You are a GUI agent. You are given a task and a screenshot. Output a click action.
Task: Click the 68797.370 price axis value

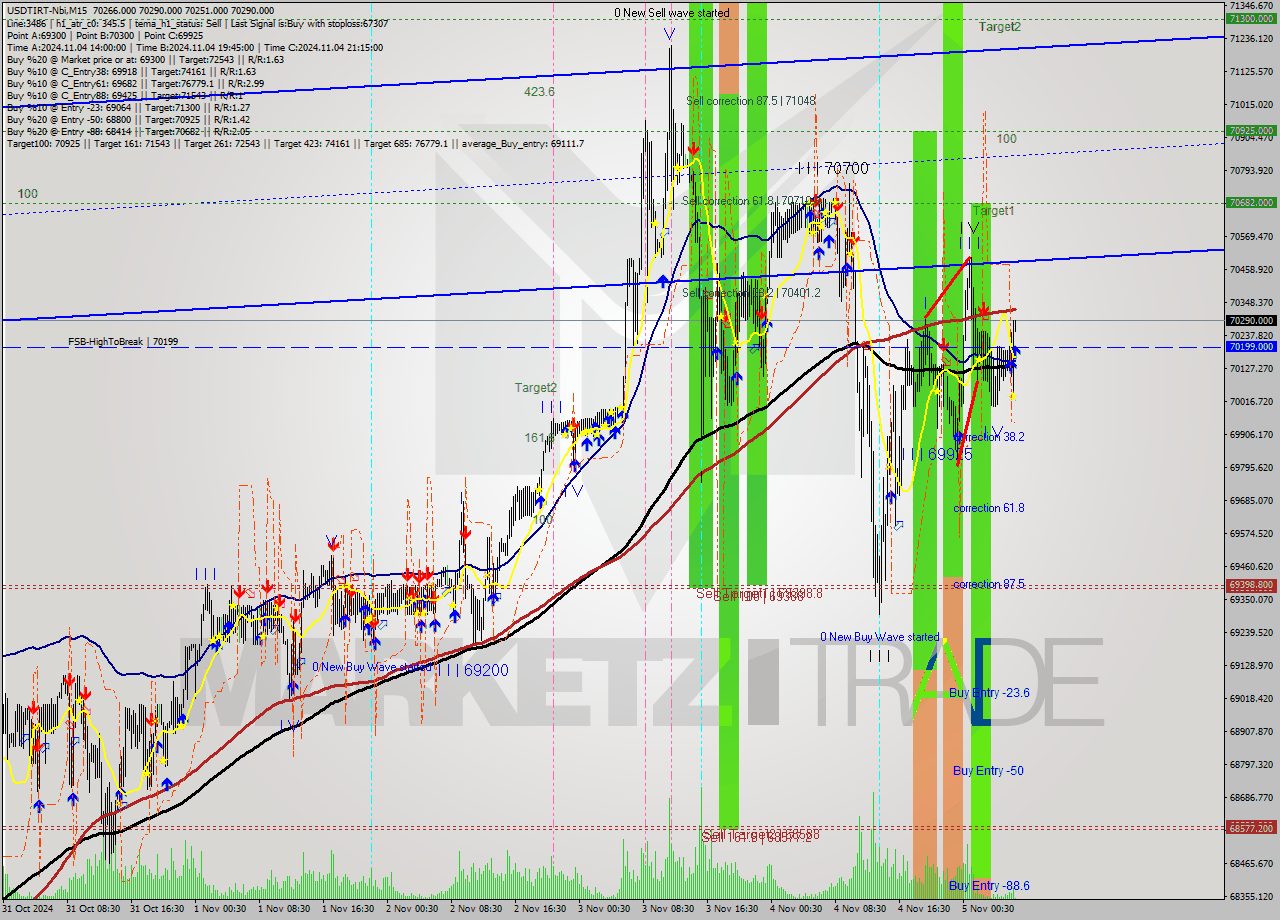pos(1251,764)
